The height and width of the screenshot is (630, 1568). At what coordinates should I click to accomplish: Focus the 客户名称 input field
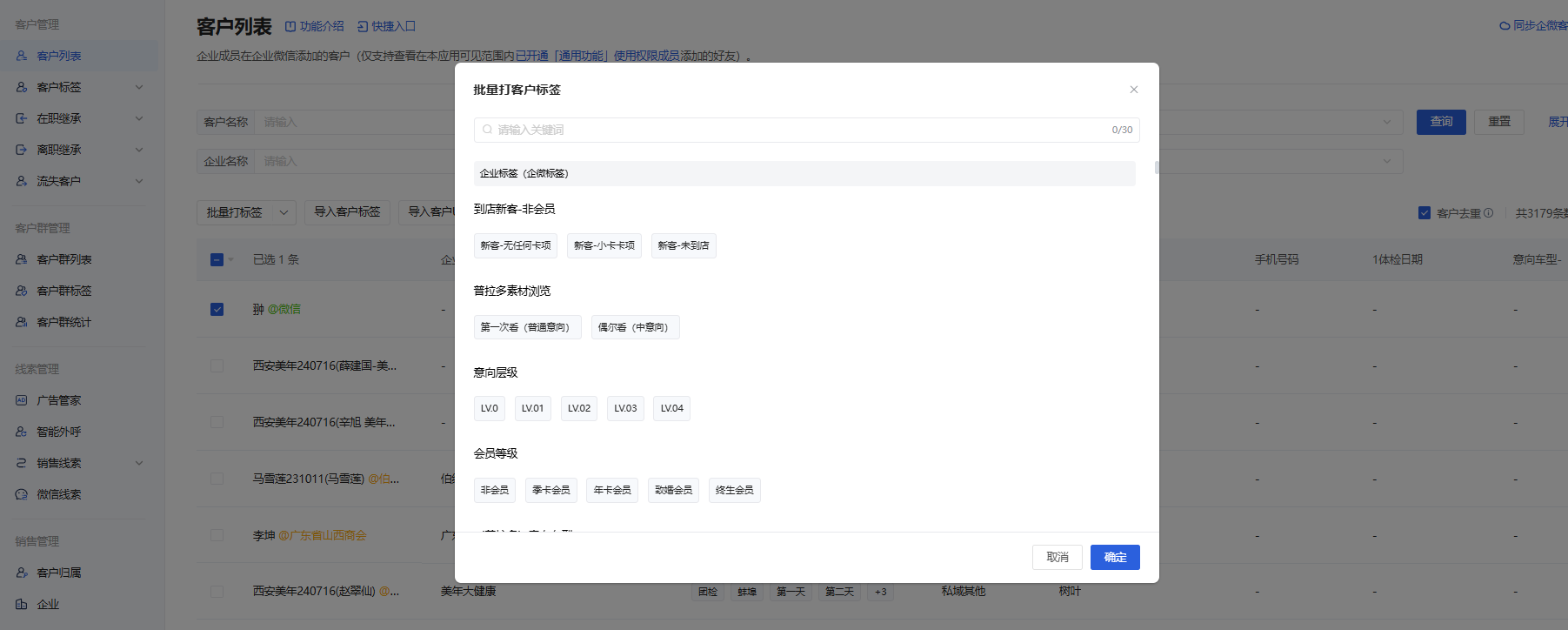357,122
